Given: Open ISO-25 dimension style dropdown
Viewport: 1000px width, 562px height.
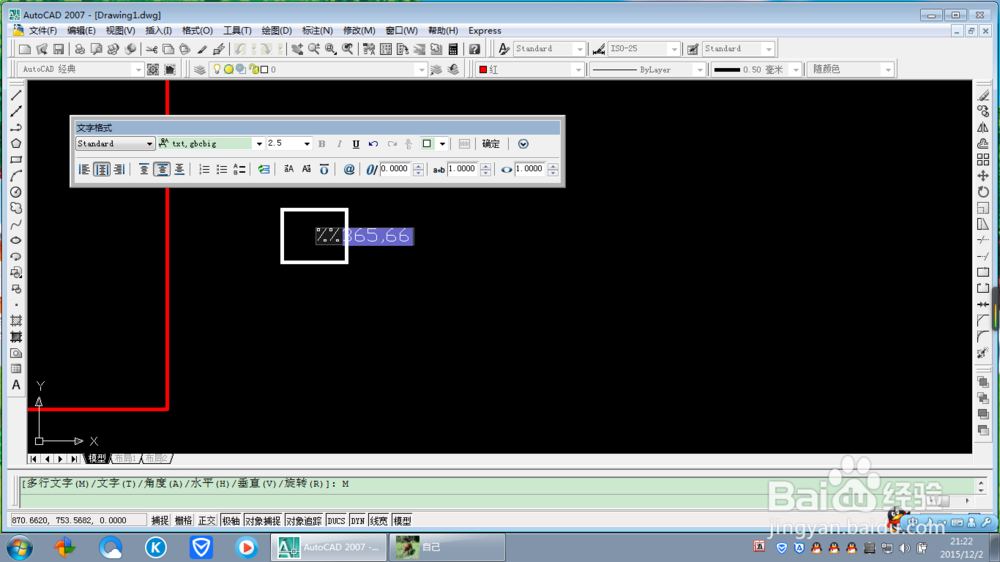Looking at the screenshot, I should pyautogui.click(x=673, y=49).
